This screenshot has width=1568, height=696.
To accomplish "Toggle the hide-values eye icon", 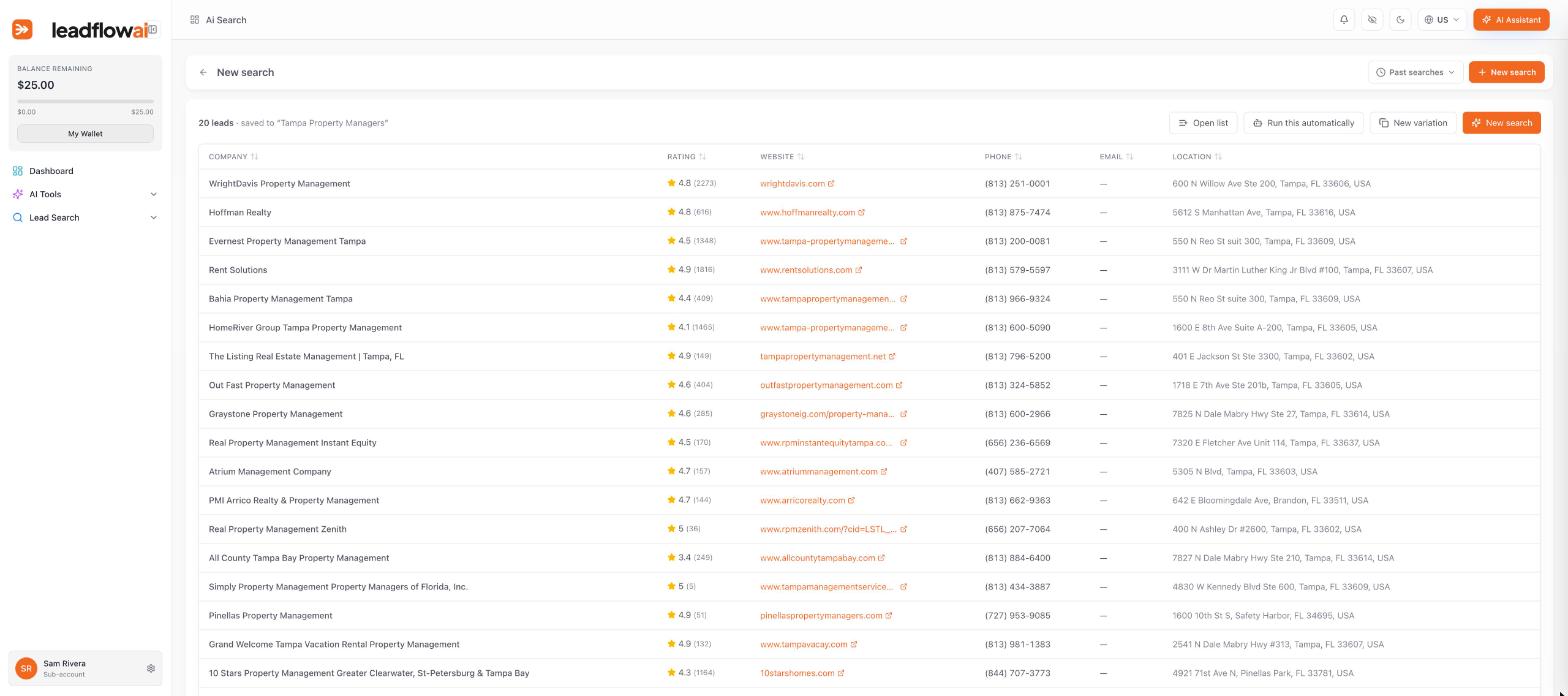I will point(1372,20).
